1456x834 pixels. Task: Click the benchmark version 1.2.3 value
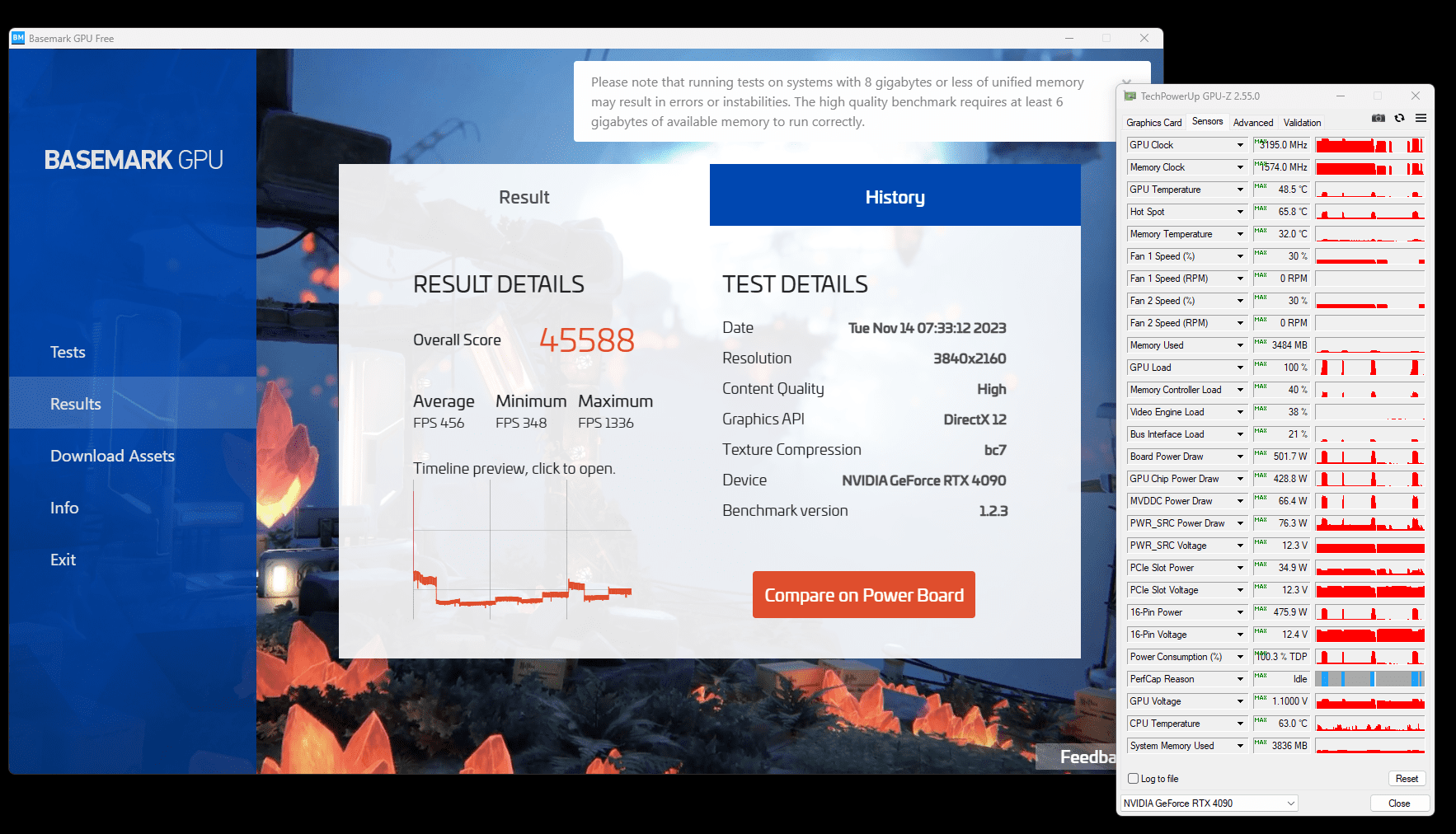993,511
